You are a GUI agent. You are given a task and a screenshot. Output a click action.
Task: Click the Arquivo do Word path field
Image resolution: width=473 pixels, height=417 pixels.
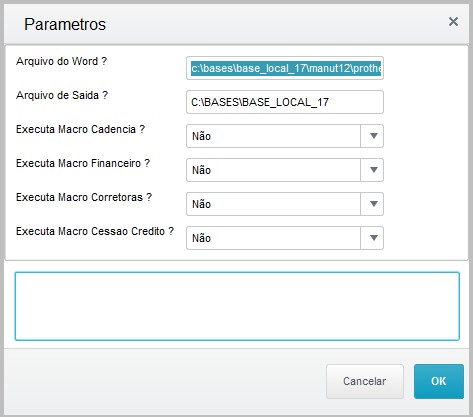click(285, 68)
